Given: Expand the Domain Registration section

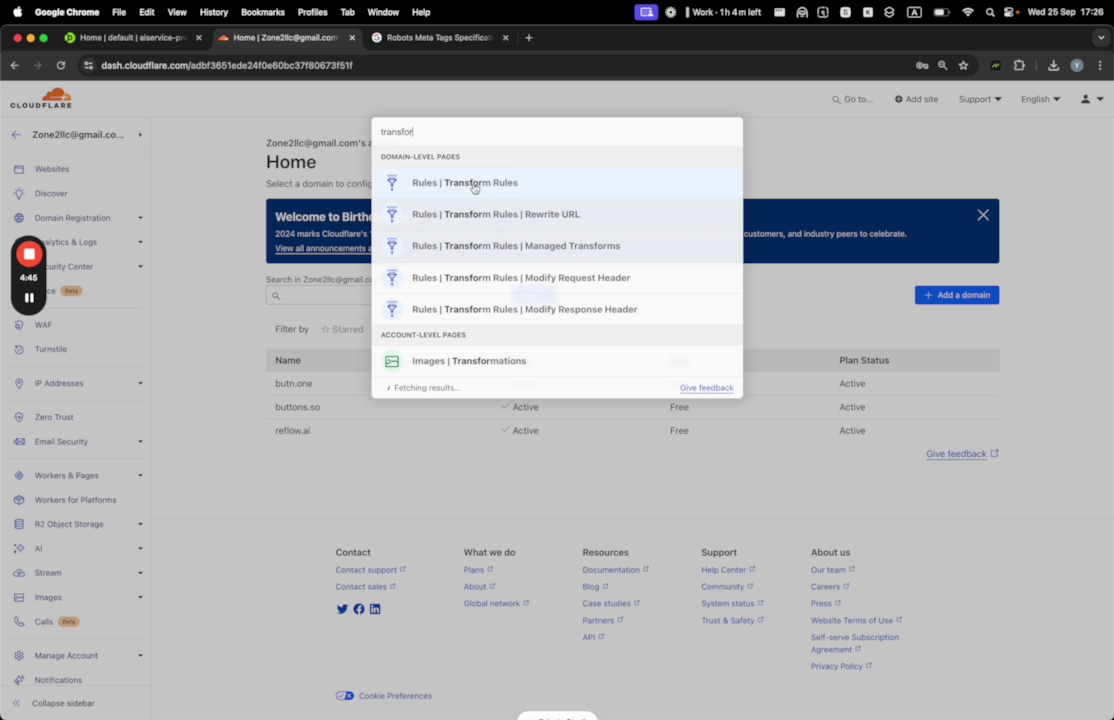Looking at the screenshot, I should [x=140, y=218].
